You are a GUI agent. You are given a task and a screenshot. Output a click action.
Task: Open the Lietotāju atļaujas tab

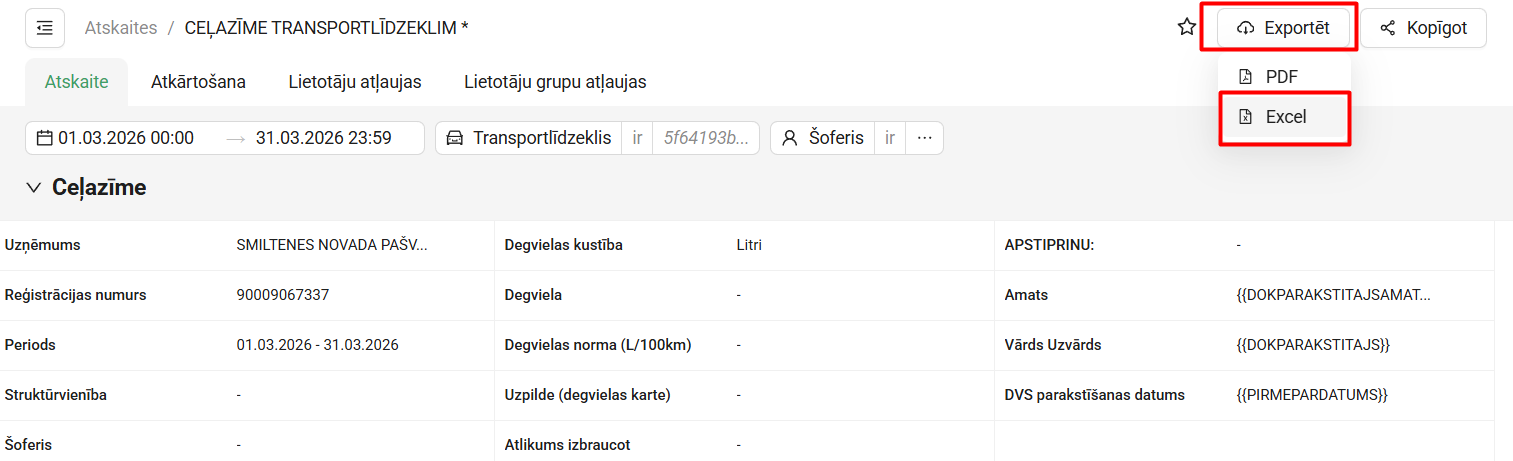(355, 82)
